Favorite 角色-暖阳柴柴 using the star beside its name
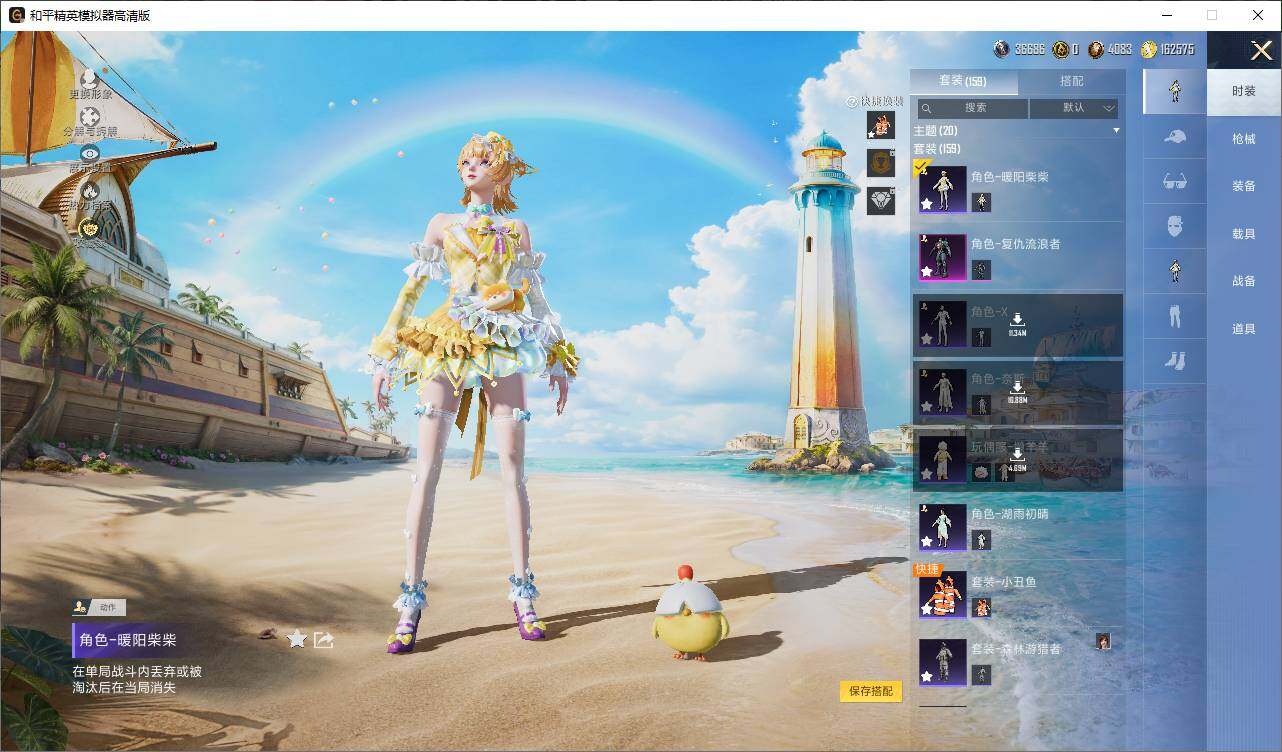 tap(297, 639)
